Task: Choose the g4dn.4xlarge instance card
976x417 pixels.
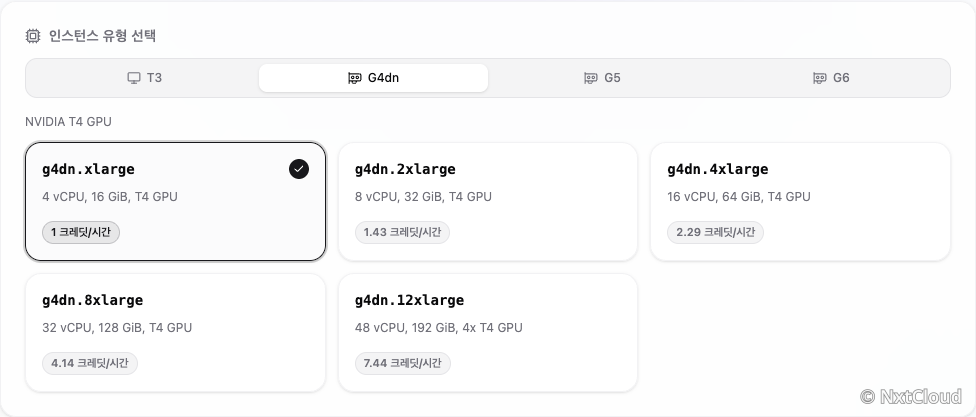Action: click(x=800, y=202)
